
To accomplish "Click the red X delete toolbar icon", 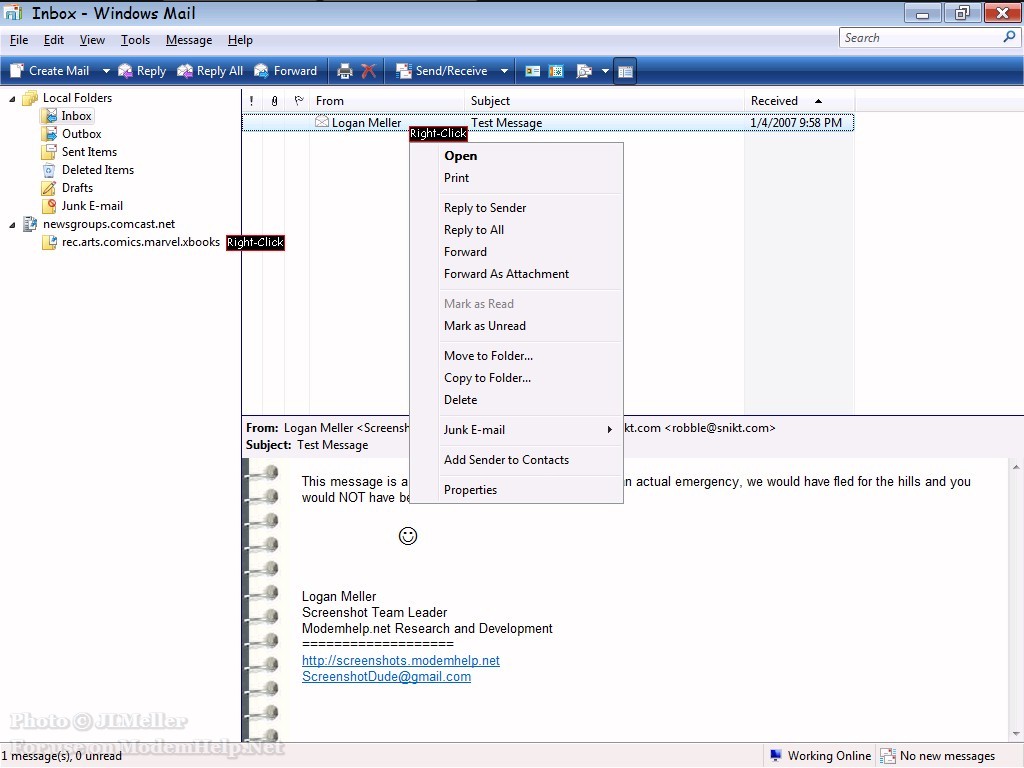I will click(369, 71).
